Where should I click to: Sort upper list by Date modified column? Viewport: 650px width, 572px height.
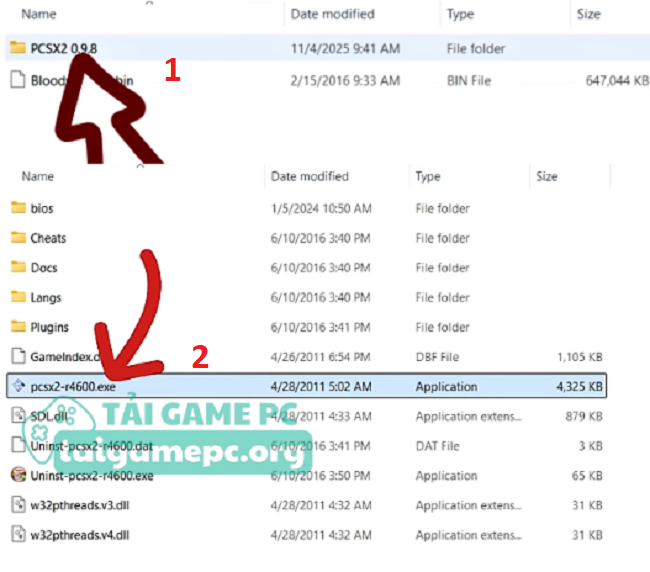[x=332, y=14]
